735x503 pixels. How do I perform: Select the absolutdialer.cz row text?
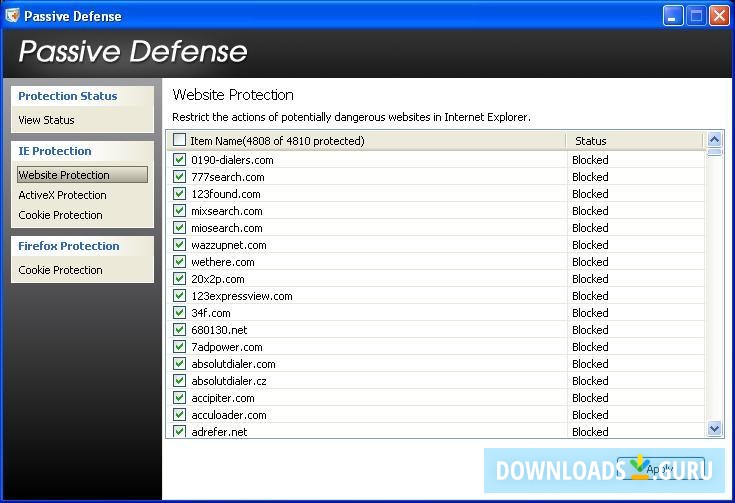(229, 381)
